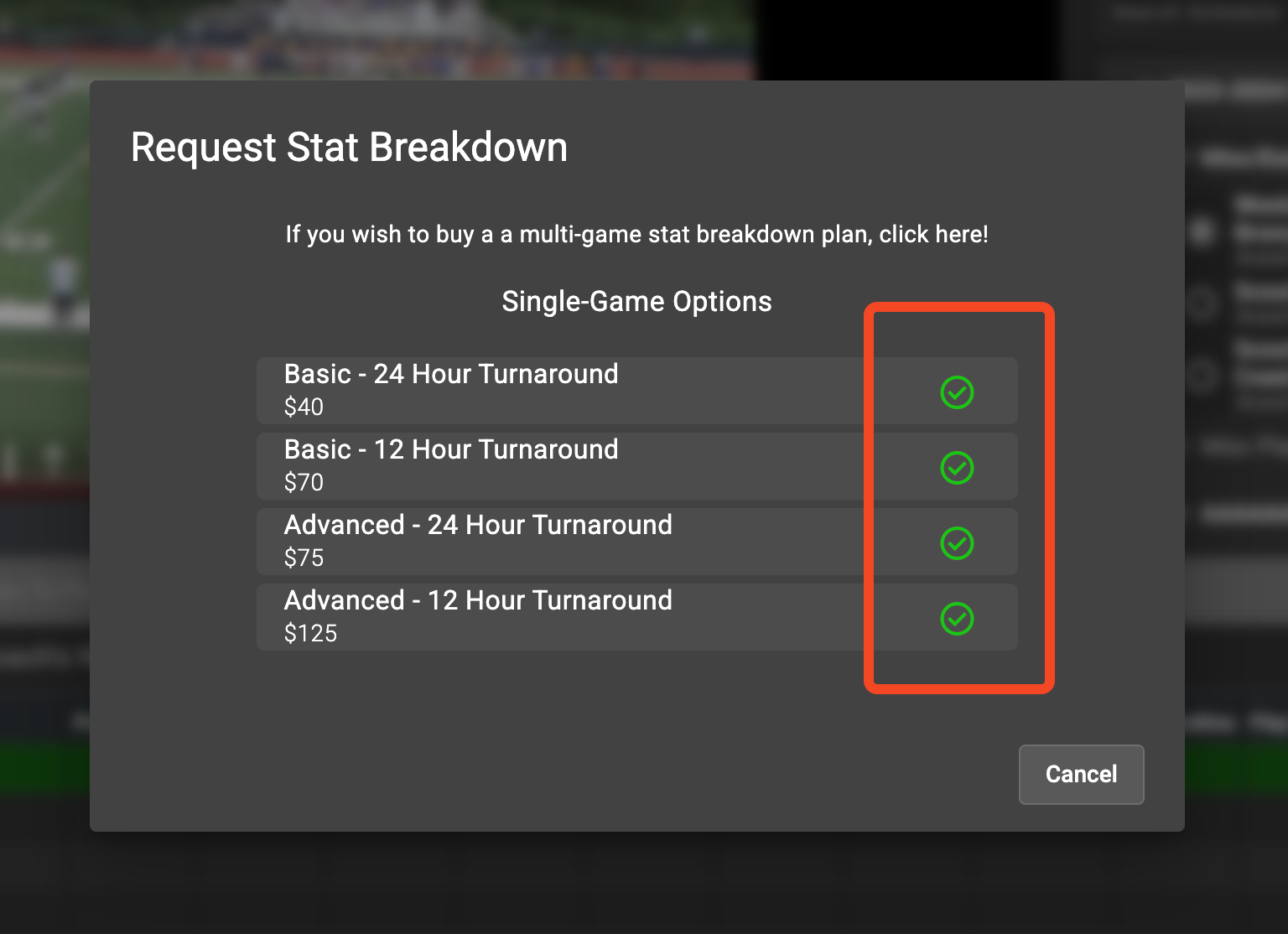Select the second blurred radio button at right

pos(1202,302)
